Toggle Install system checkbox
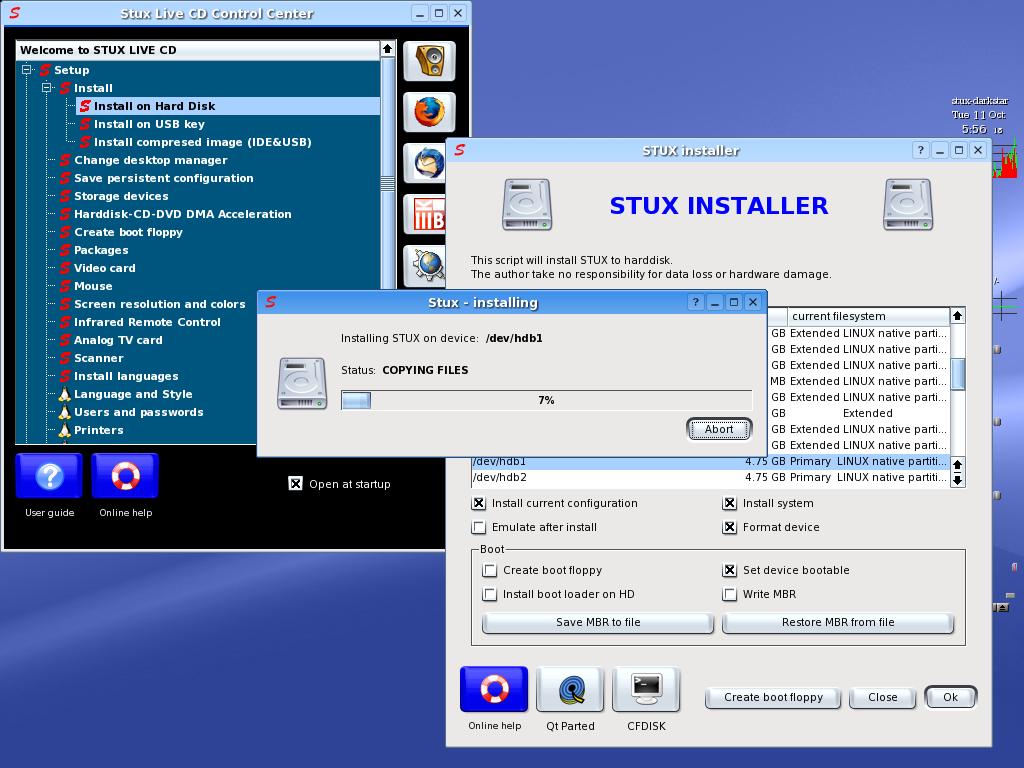The height and width of the screenshot is (768, 1024). [729, 504]
